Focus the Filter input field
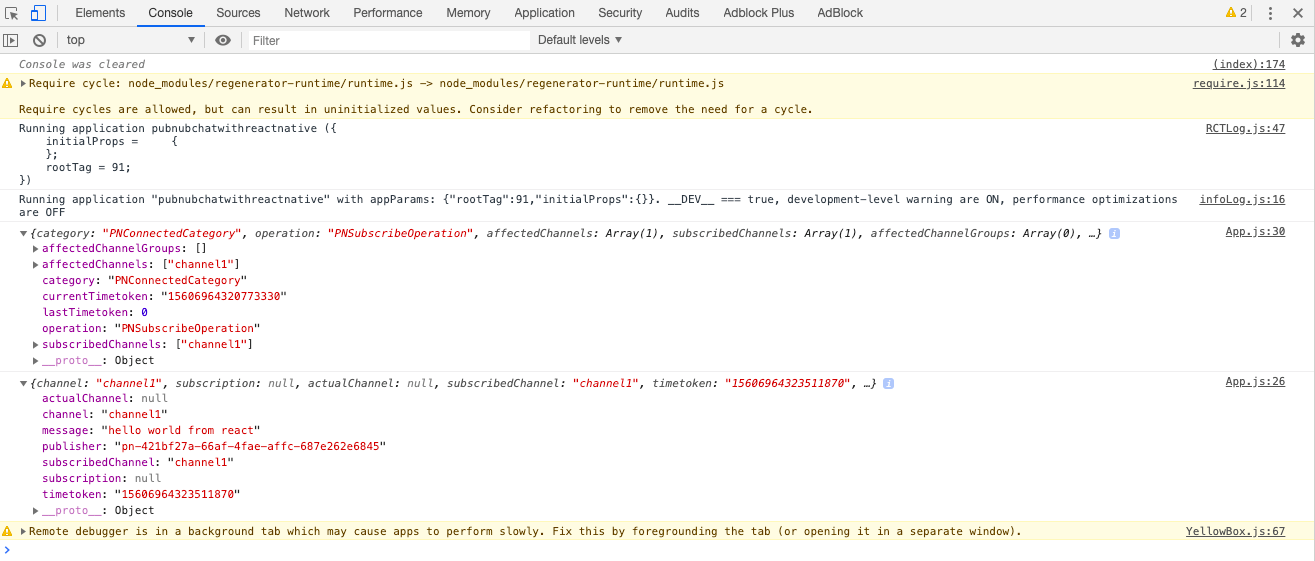Image resolution: width=1315 pixels, height=561 pixels. point(388,40)
